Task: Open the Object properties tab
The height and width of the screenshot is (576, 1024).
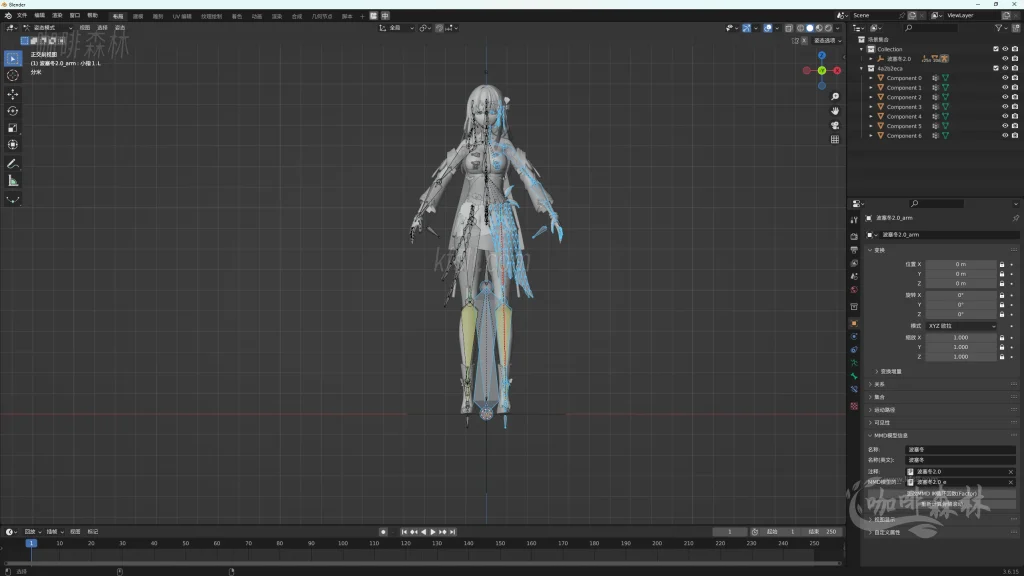Action: coord(854,323)
